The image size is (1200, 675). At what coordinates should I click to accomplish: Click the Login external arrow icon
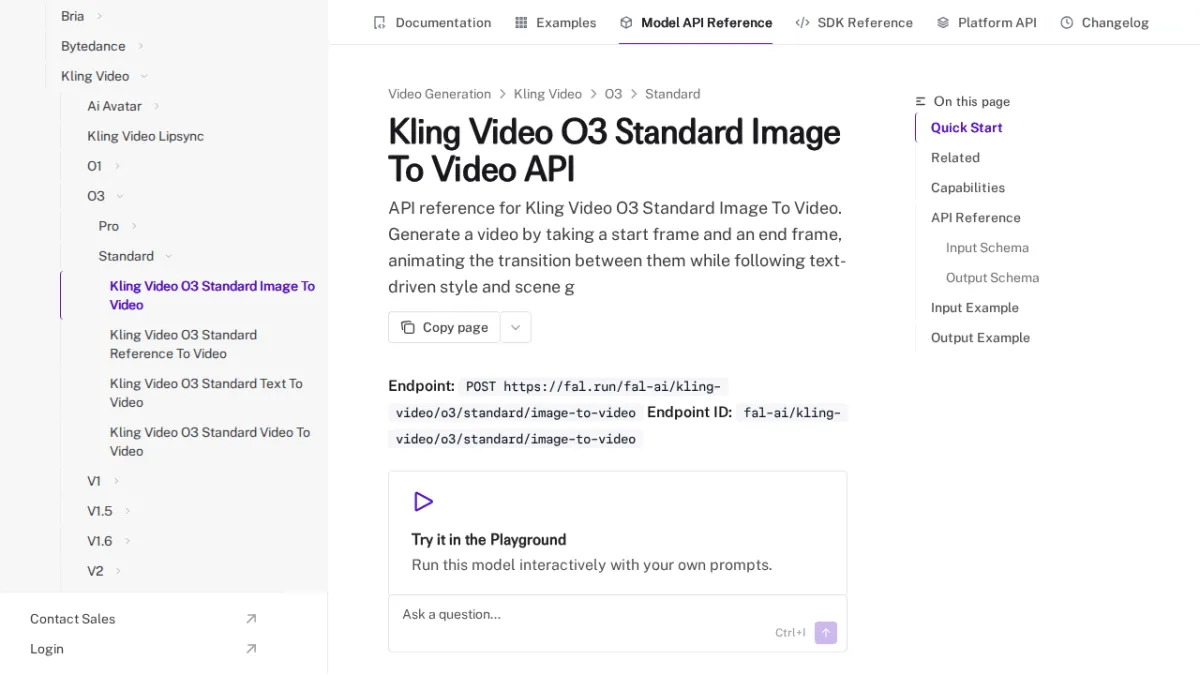pos(251,649)
